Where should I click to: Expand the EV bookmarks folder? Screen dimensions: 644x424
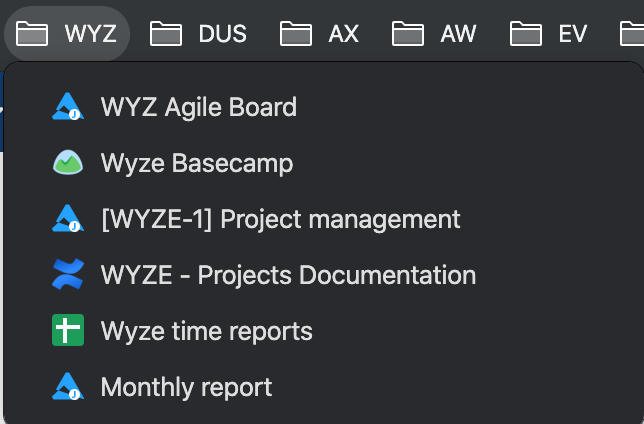549,33
